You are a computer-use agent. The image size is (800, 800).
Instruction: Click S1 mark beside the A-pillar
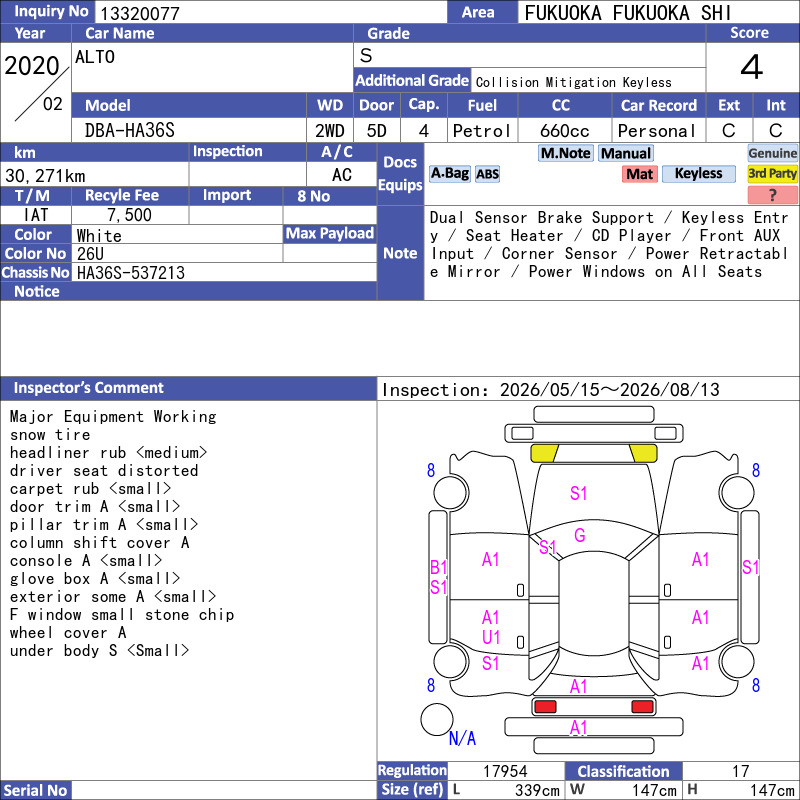[547, 547]
